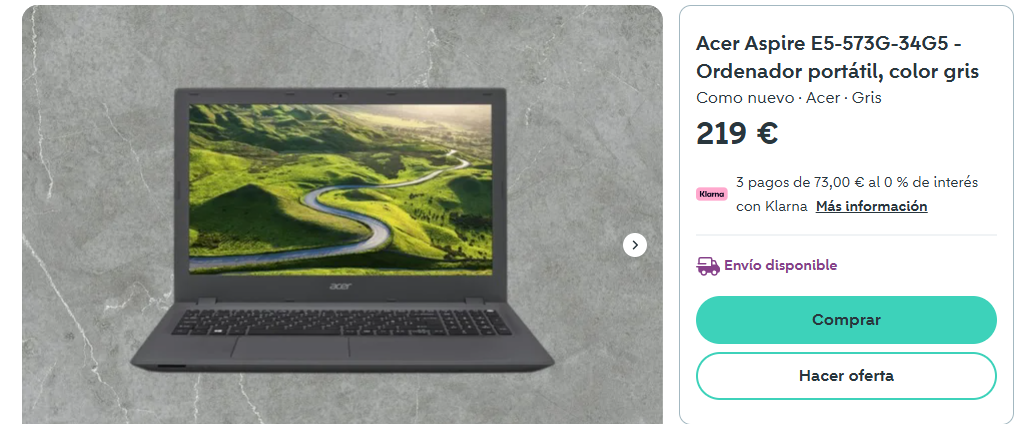This screenshot has height=424, width=1021.
Task: Click the Gris color attribute text
Action: point(866,98)
